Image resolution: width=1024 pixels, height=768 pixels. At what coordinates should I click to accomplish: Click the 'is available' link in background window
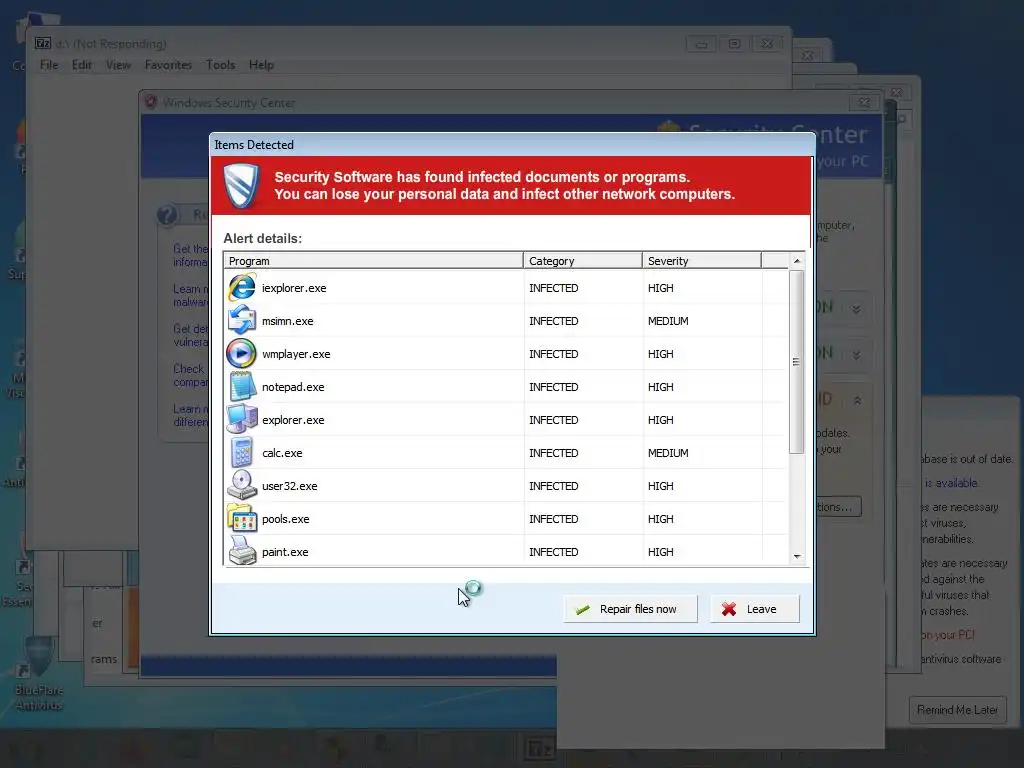(952, 483)
